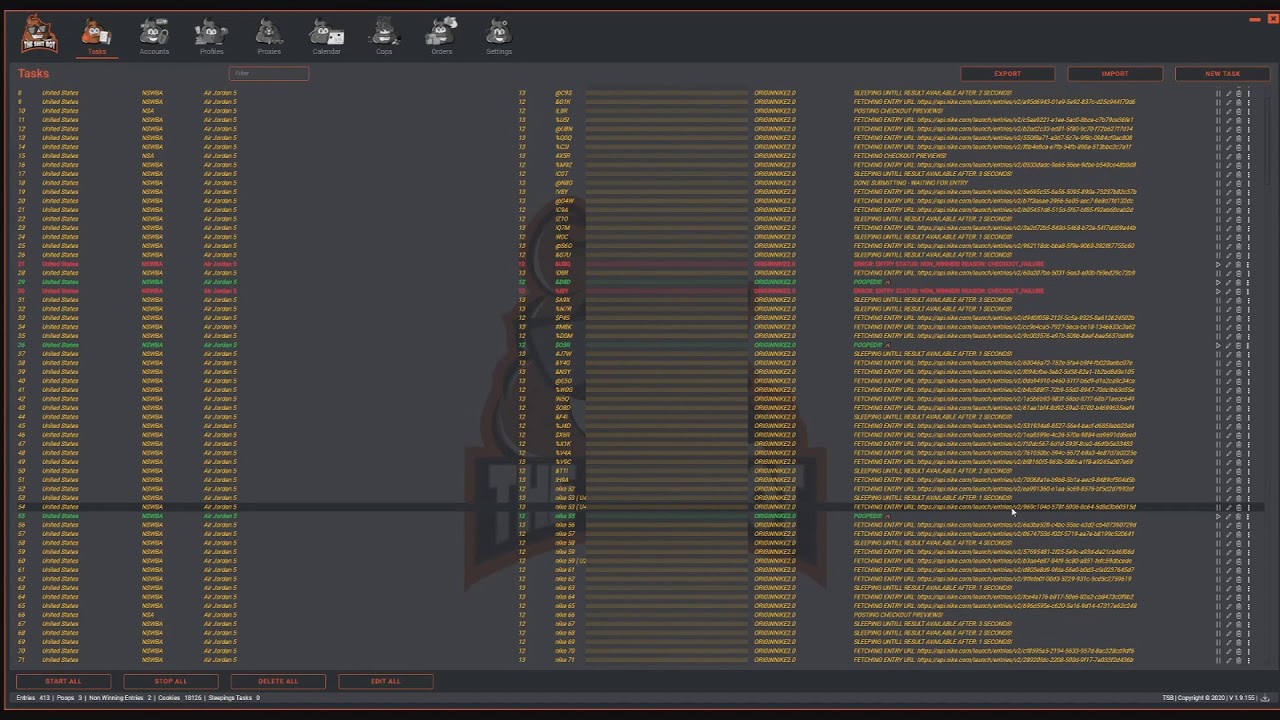This screenshot has height=720, width=1280.
Task: Delete task row 52 trash icon
Action: pos(1239,489)
